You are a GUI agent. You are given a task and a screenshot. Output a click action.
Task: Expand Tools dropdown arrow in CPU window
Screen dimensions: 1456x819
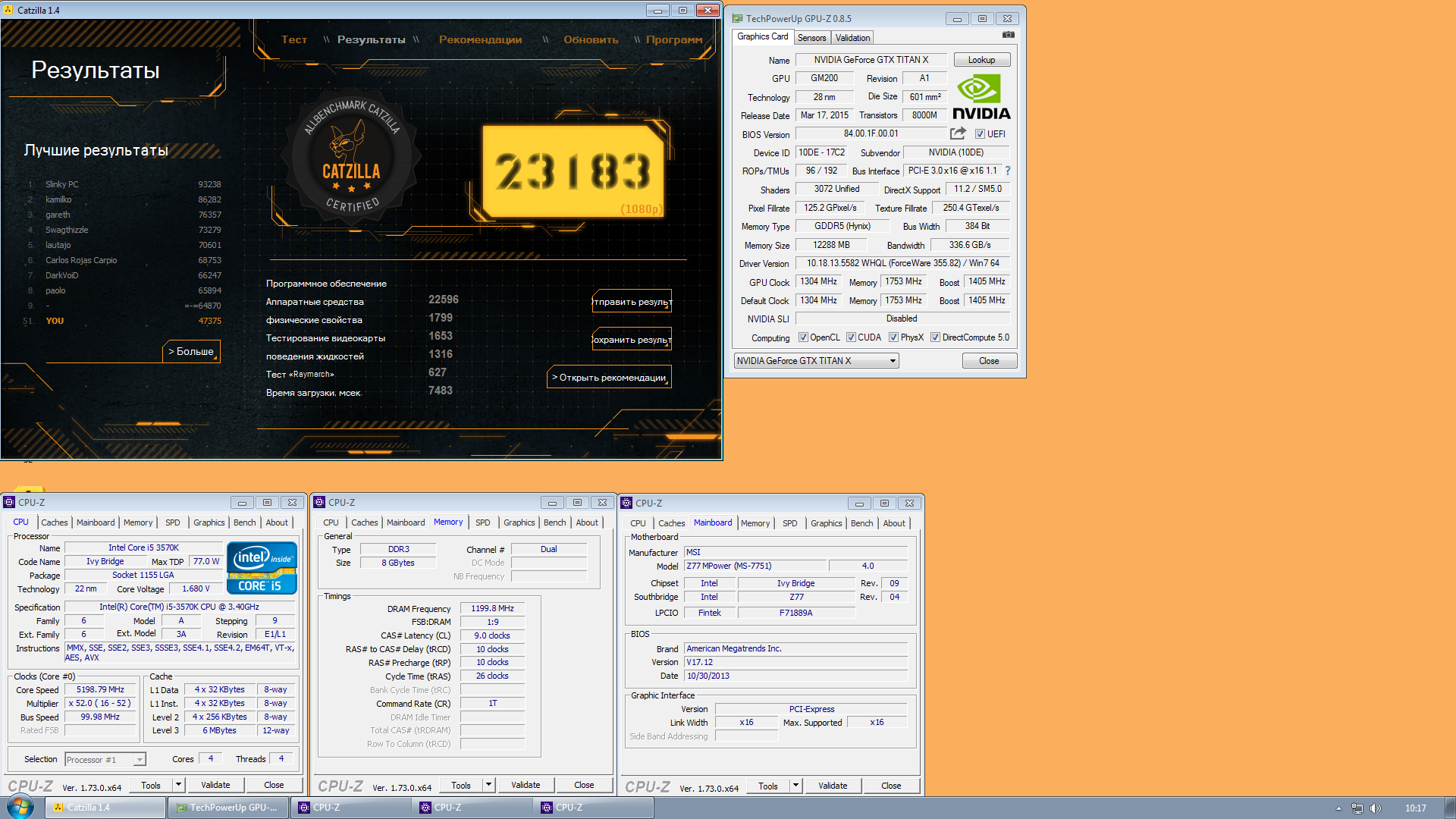(178, 785)
